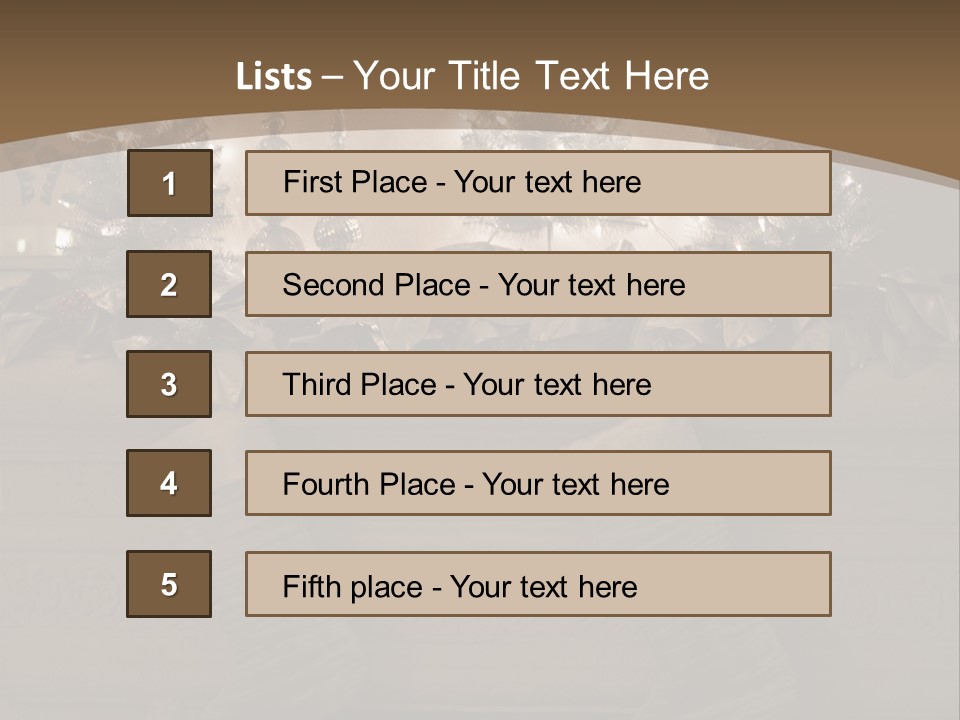Select the Your Title Text Here heading

(531, 76)
